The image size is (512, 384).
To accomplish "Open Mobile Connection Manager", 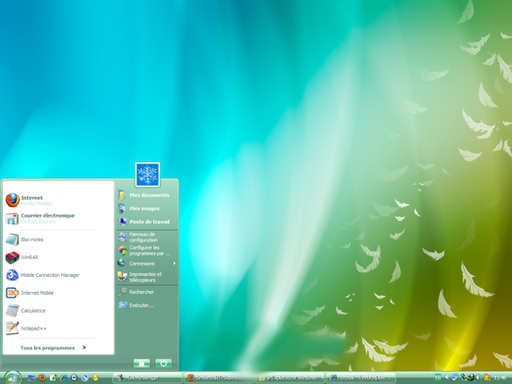I will pos(58,275).
